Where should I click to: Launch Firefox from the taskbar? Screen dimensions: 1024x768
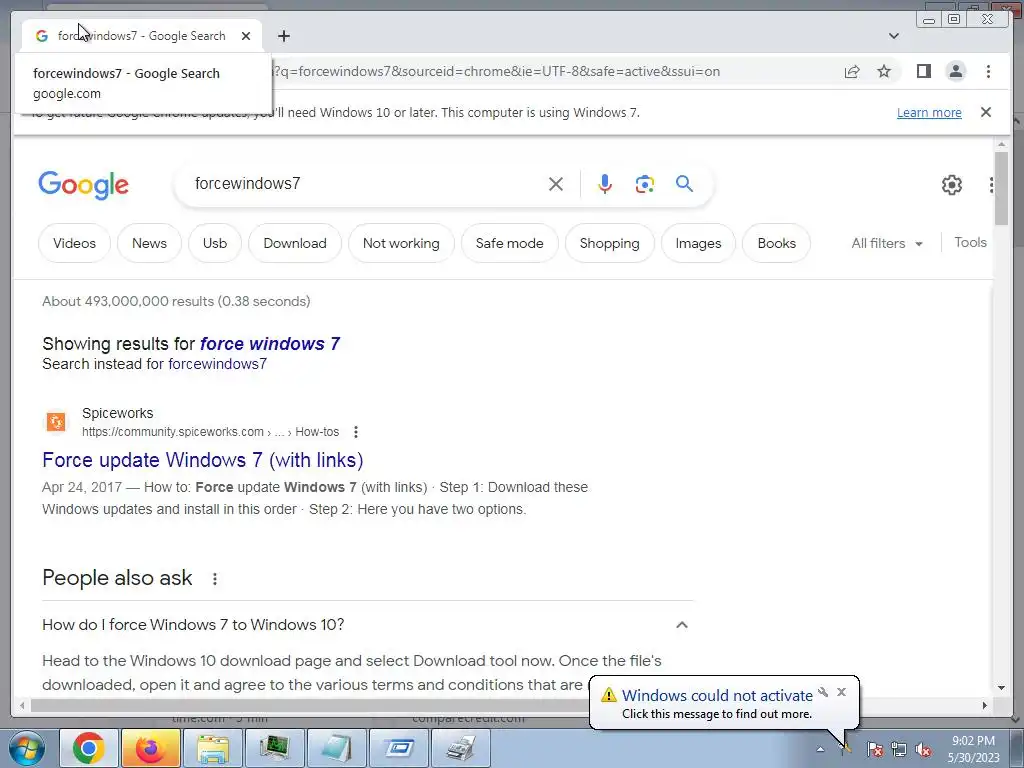[x=150, y=748]
